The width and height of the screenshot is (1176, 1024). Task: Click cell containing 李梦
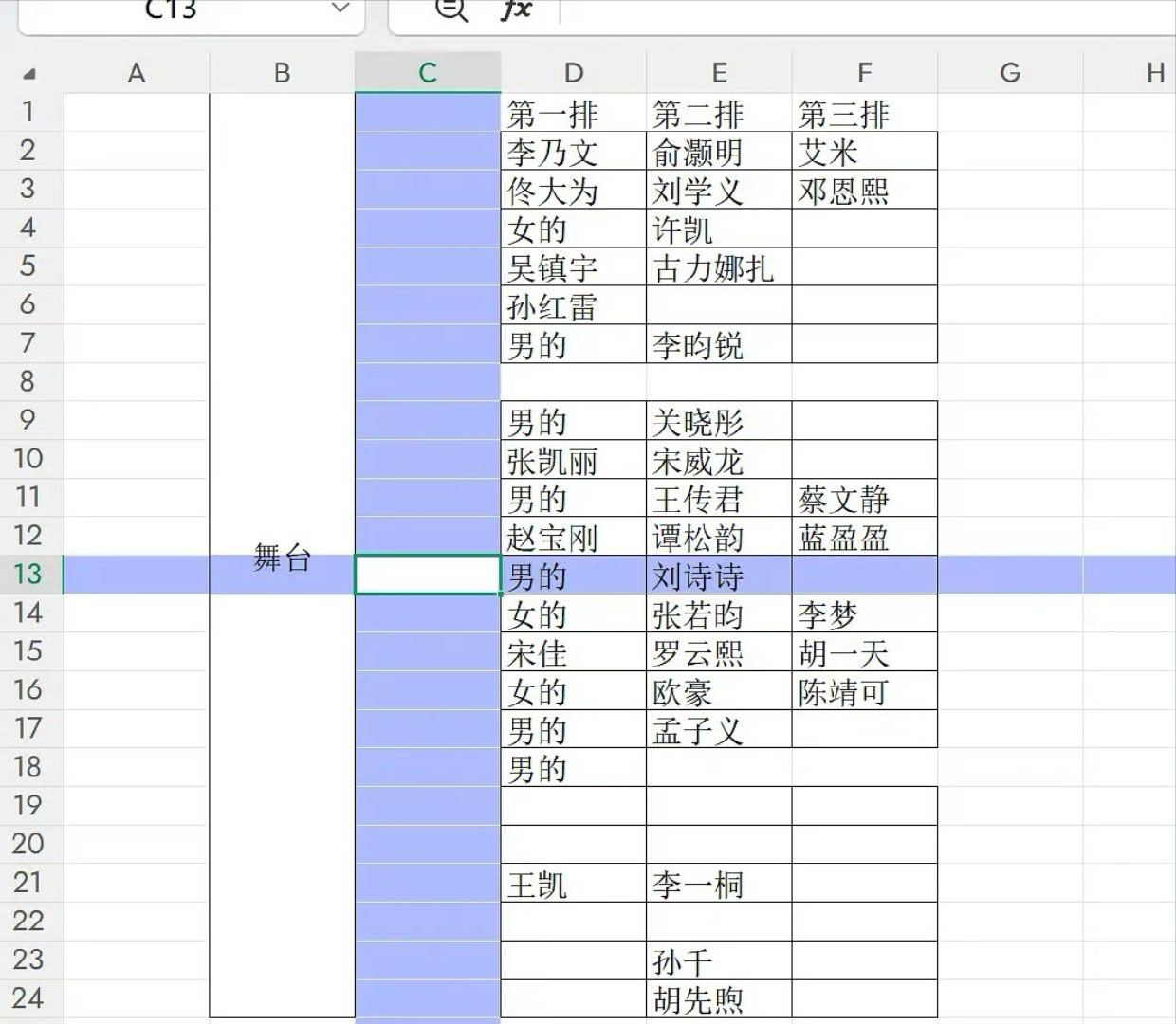coord(864,614)
